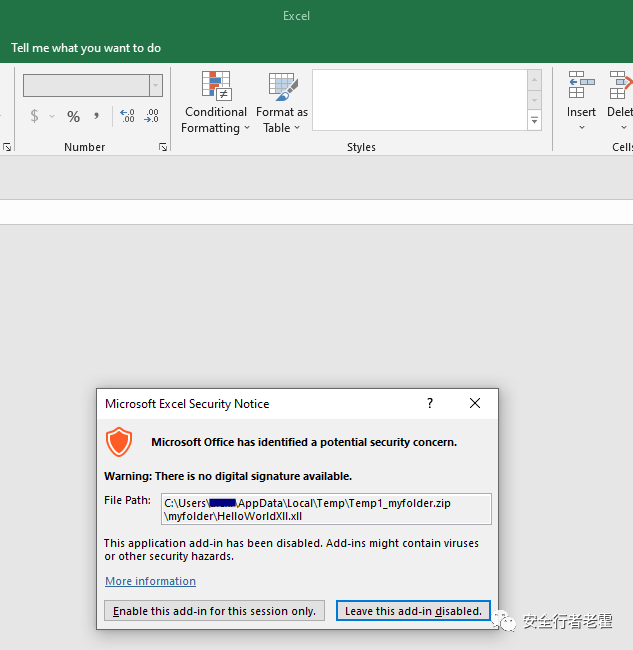The height and width of the screenshot is (650, 633).
Task: Open dialog launcher left of Number group
Action: 7,147
